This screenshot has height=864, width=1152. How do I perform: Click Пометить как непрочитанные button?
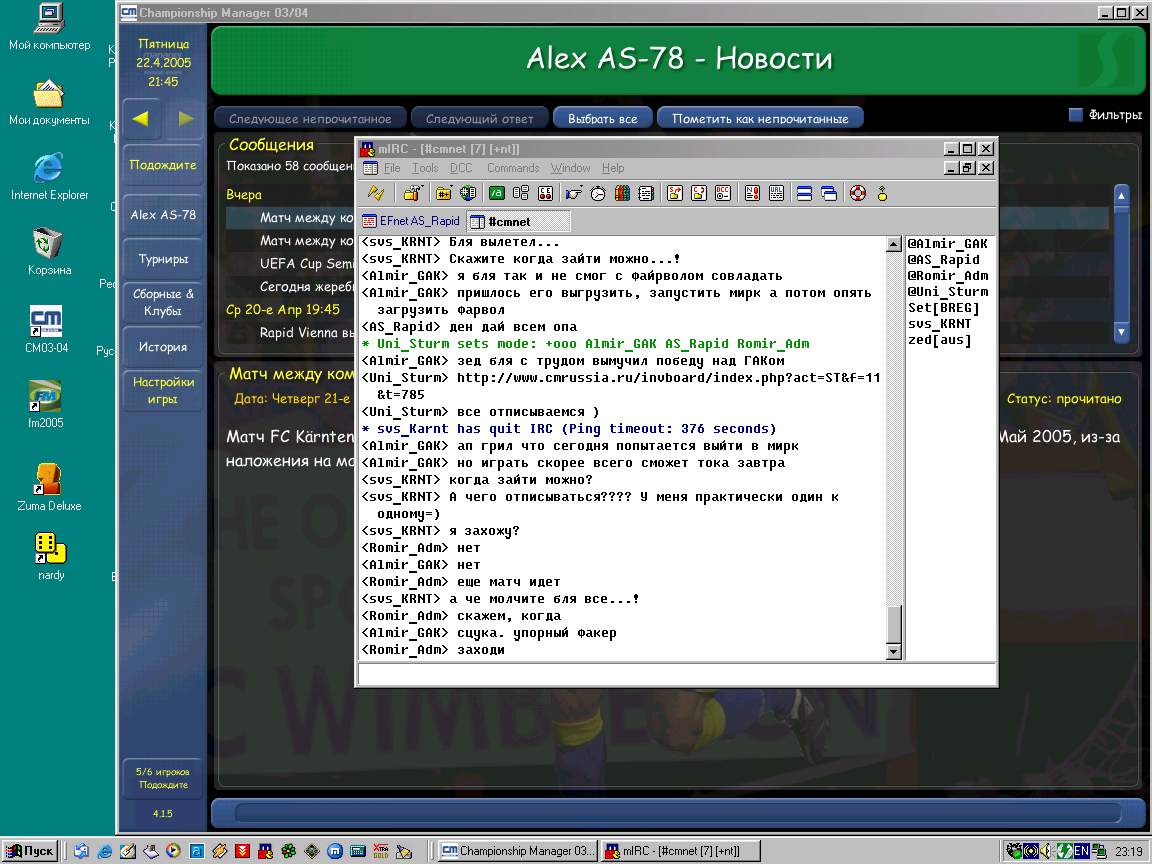click(x=760, y=118)
